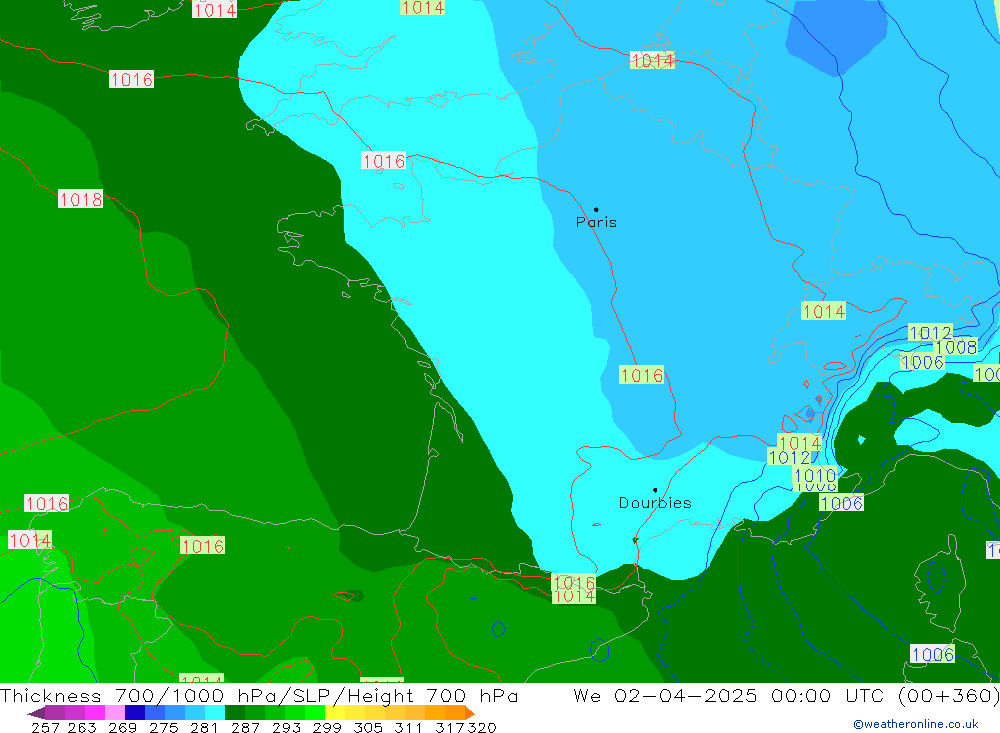Click the orange right arrow of the legend

click(x=469, y=713)
